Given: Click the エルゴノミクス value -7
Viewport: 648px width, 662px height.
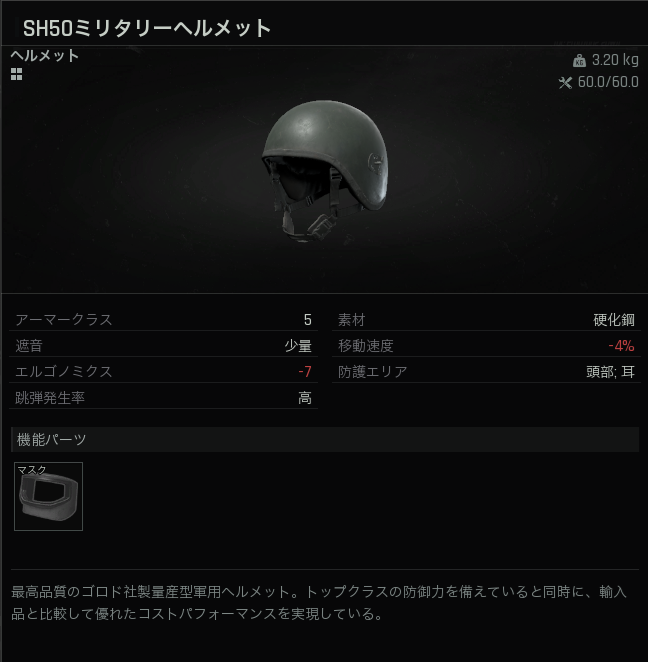Looking at the screenshot, I should pyautogui.click(x=305, y=372).
